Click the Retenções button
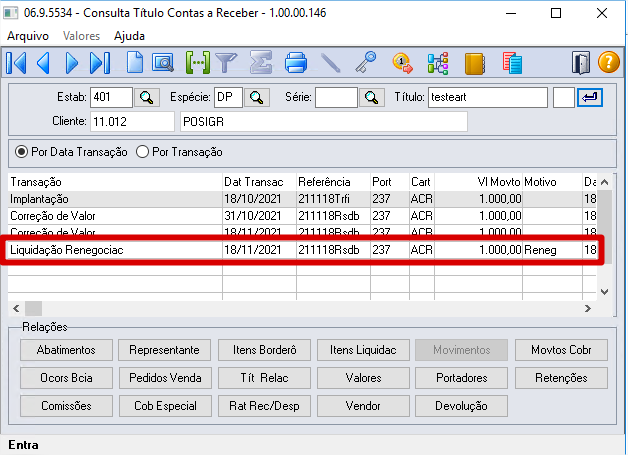Image resolution: width=628 pixels, height=455 pixels. tap(561, 378)
